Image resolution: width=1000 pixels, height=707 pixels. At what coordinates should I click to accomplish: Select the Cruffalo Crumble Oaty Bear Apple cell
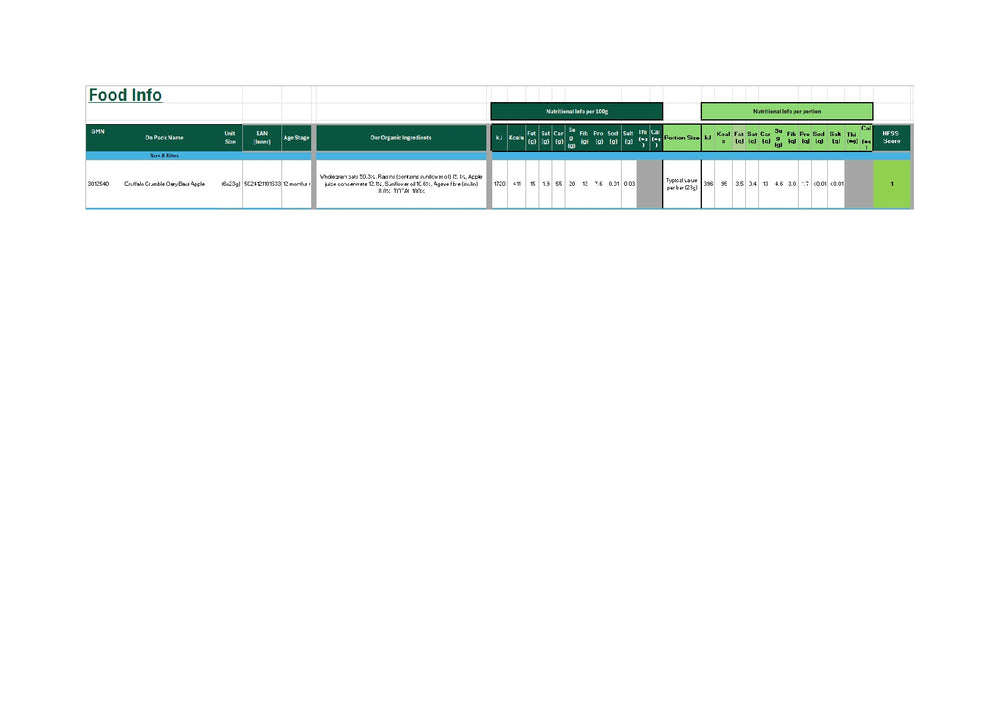coord(165,184)
